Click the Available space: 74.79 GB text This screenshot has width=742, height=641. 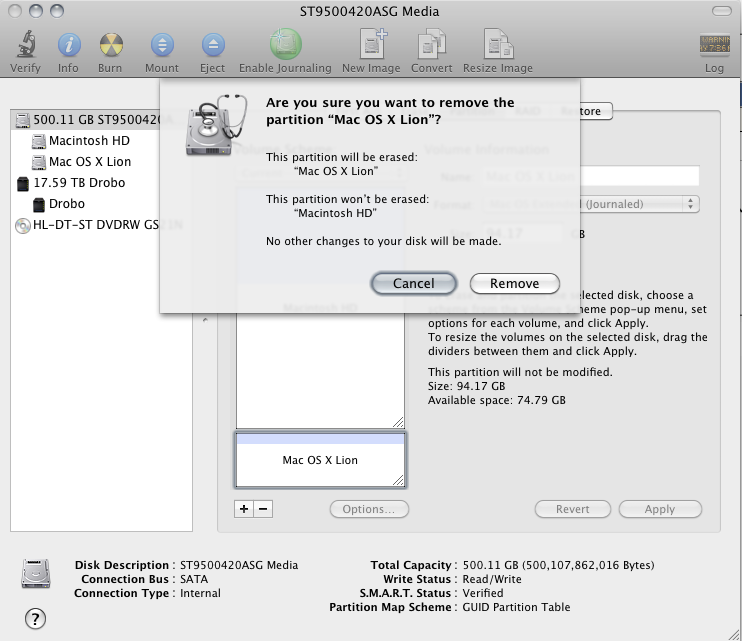click(x=496, y=400)
